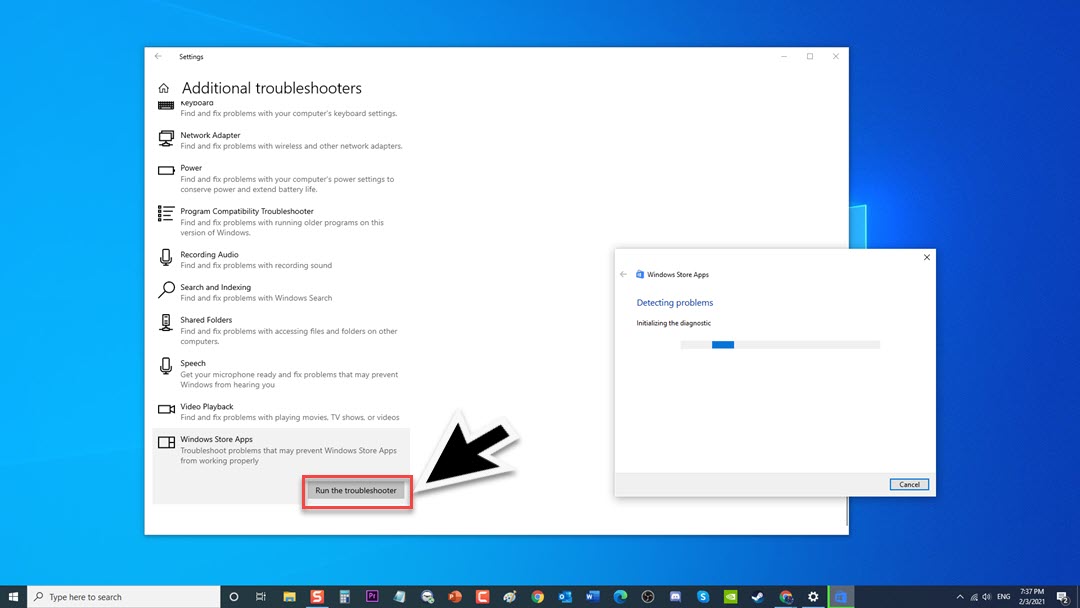Open NVIDIA app from the taskbar
Screen dimensions: 1080x608
tap(730, 597)
